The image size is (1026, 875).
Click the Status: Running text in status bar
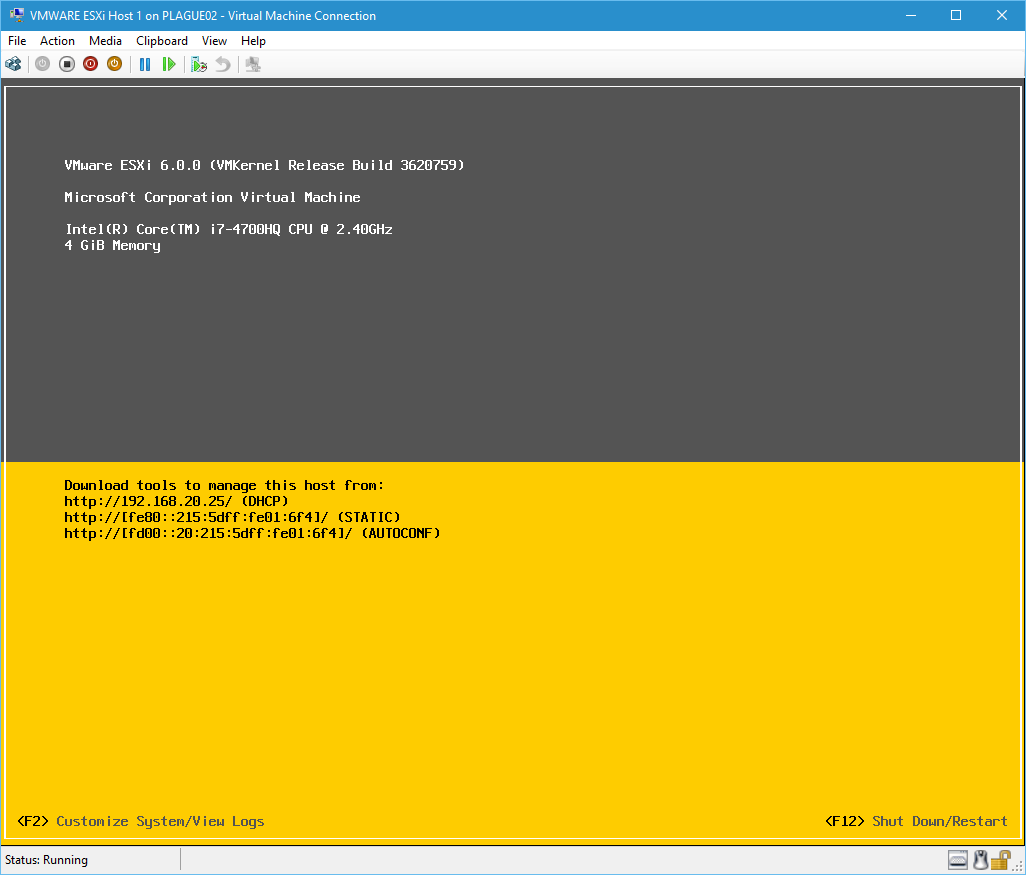[x=46, y=860]
